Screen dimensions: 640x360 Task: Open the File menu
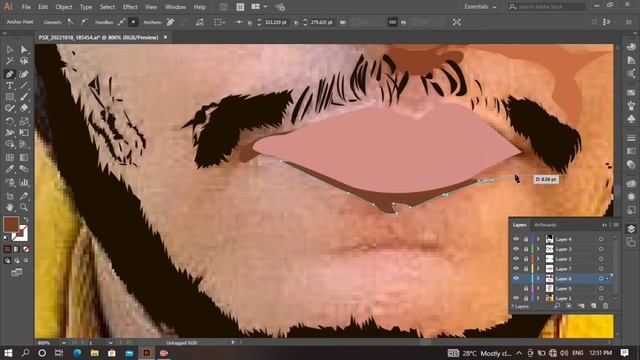26,7
